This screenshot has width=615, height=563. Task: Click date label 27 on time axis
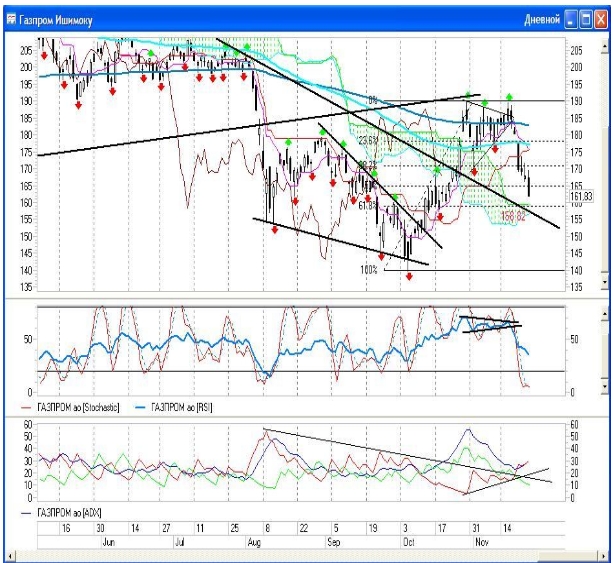point(166,528)
